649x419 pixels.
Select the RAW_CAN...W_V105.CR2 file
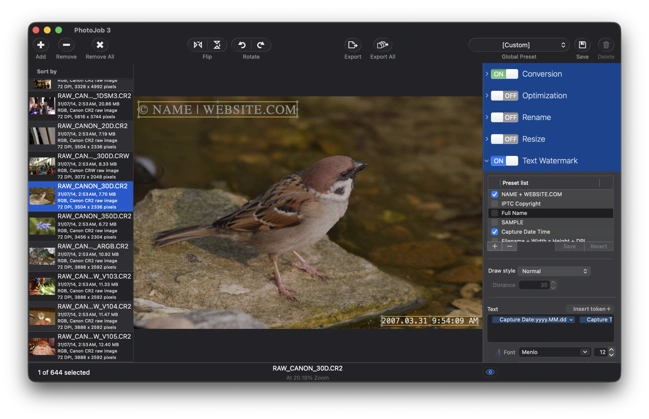(81, 347)
